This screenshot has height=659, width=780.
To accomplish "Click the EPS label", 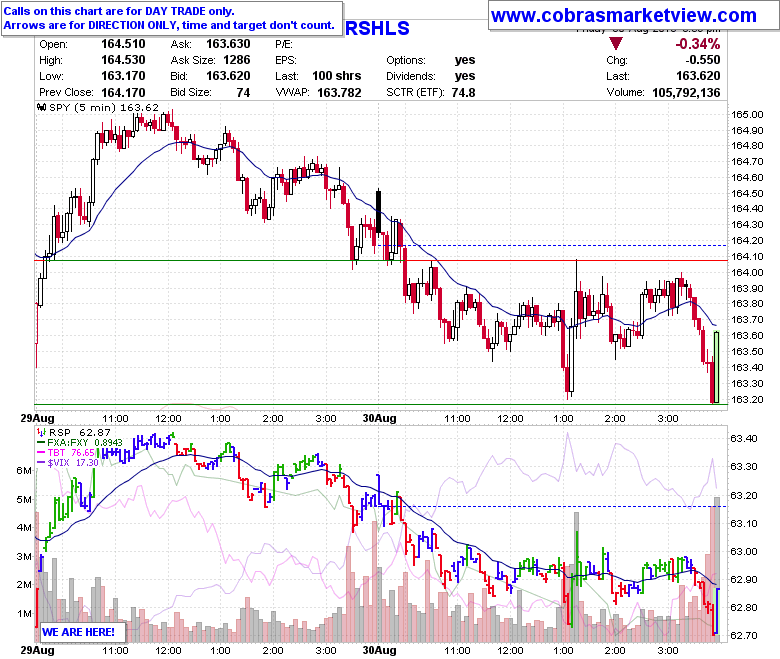I will click(x=286, y=60).
